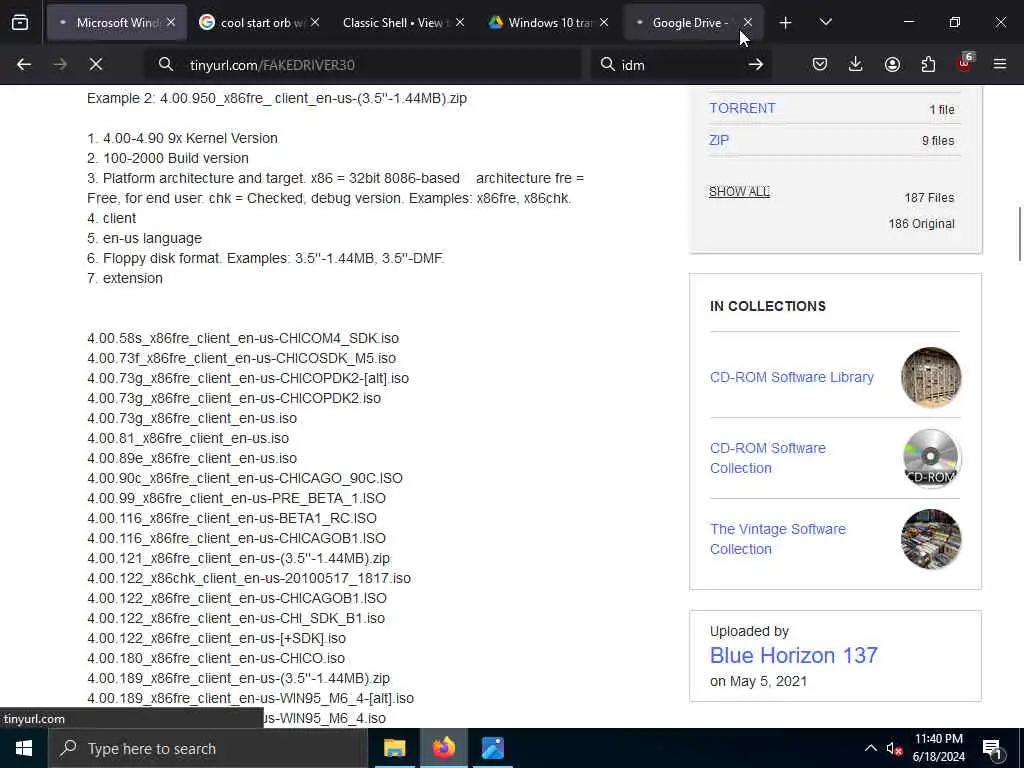Image resolution: width=1024 pixels, height=768 pixels.
Task: Click CD-ROM Software Collection disc thumbnail
Action: tap(931, 458)
